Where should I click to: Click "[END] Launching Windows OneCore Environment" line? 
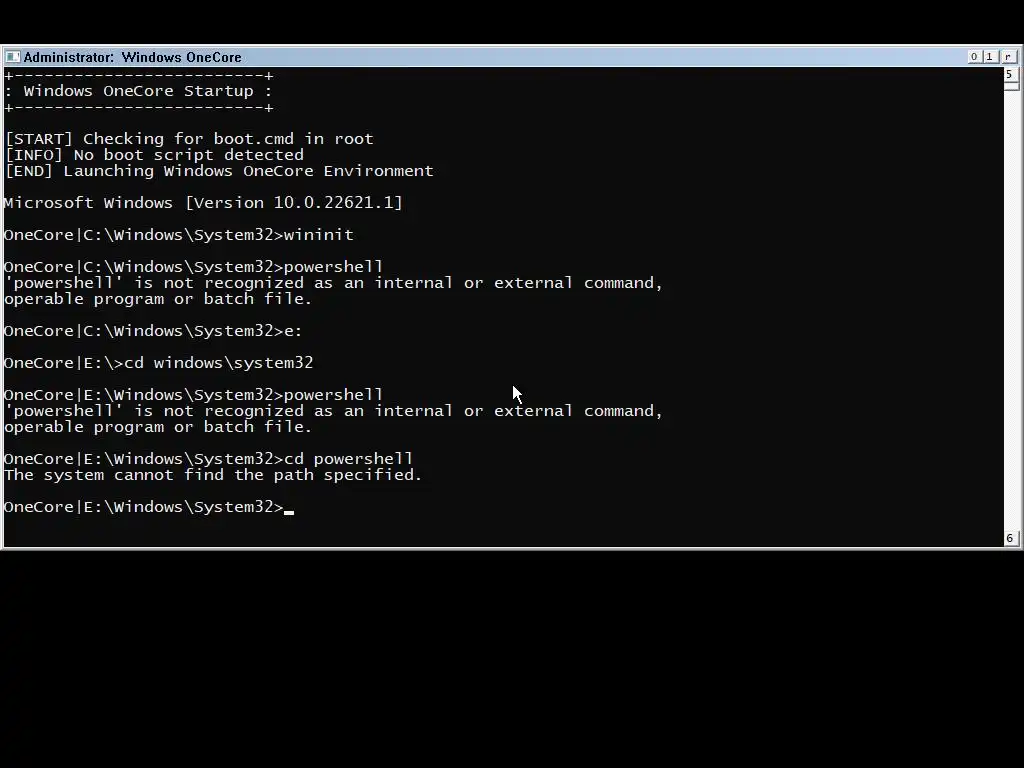(x=219, y=171)
